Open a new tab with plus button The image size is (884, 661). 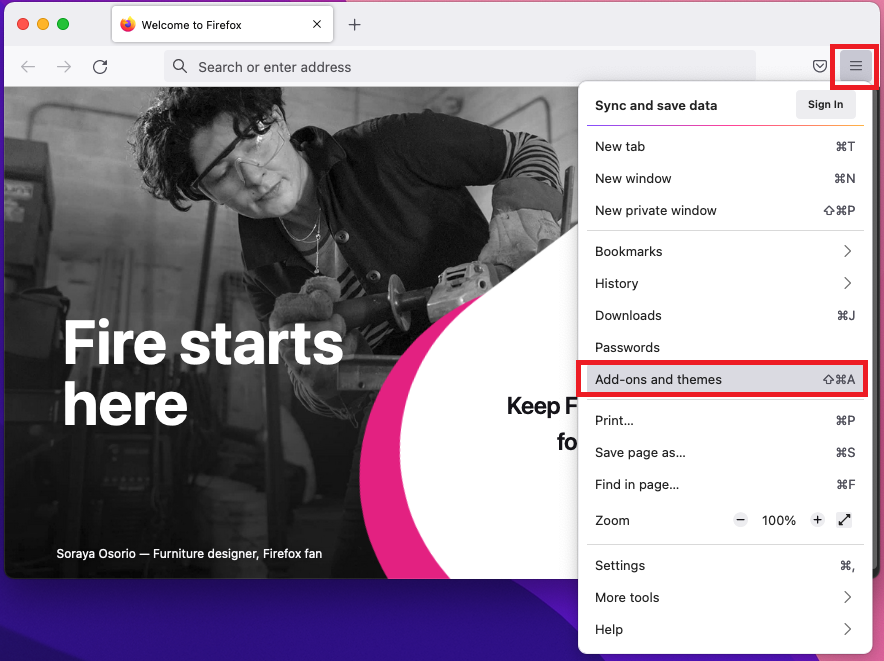pyautogui.click(x=354, y=25)
